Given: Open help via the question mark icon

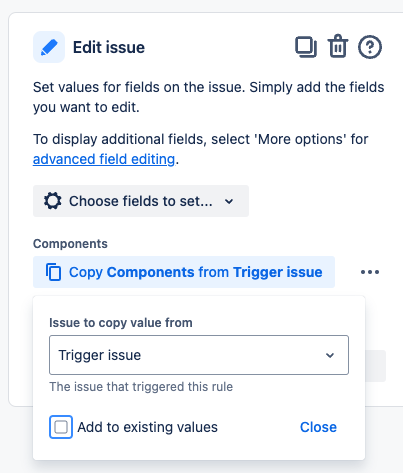Looking at the screenshot, I should [x=370, y=47].
